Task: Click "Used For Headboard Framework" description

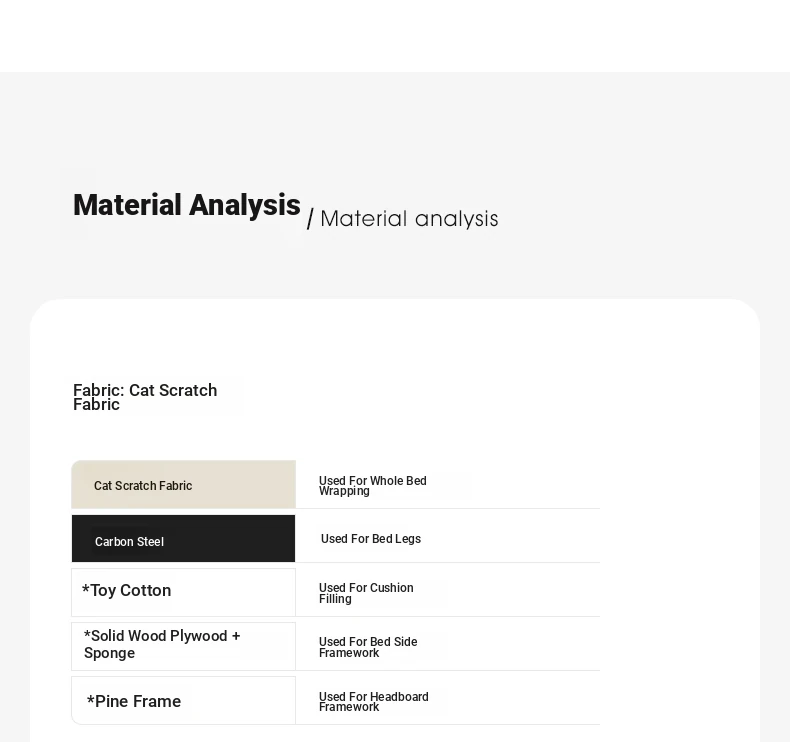Action: point(374,701)
